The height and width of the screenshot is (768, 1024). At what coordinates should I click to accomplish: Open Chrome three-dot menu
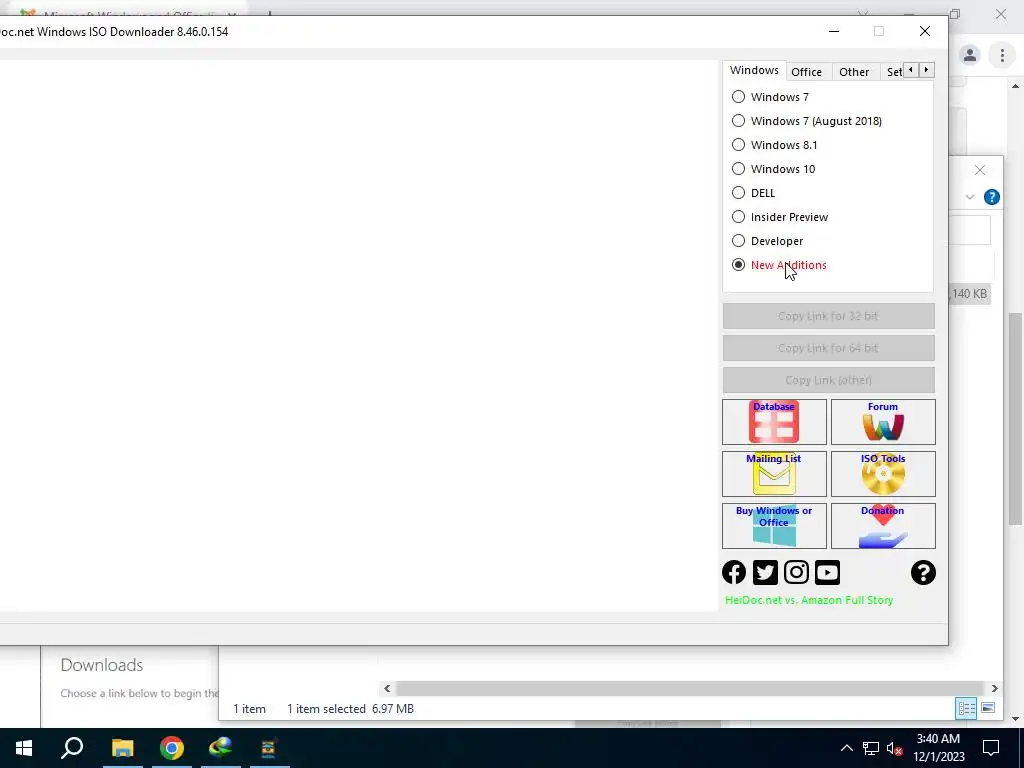pyautogui.click(x=1002, y=56)
